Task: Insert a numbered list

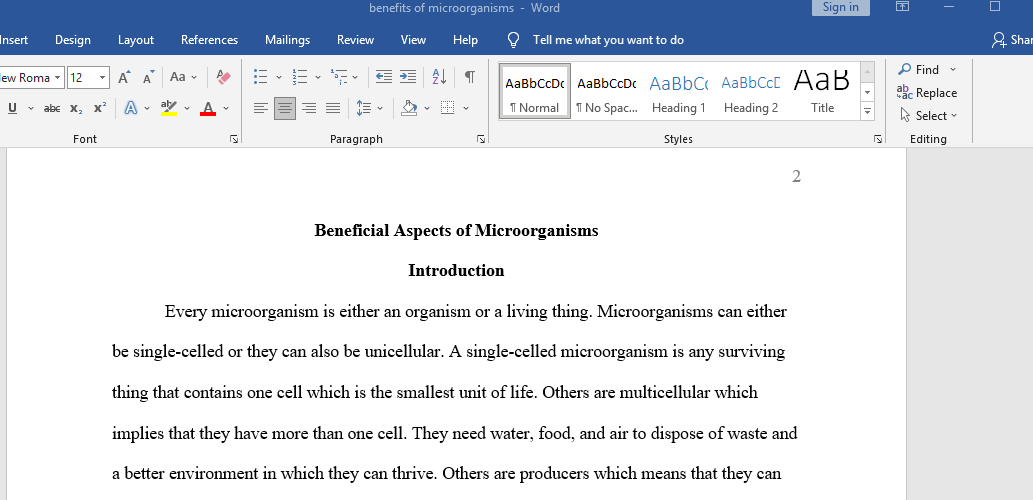Action: pos(300,77)
